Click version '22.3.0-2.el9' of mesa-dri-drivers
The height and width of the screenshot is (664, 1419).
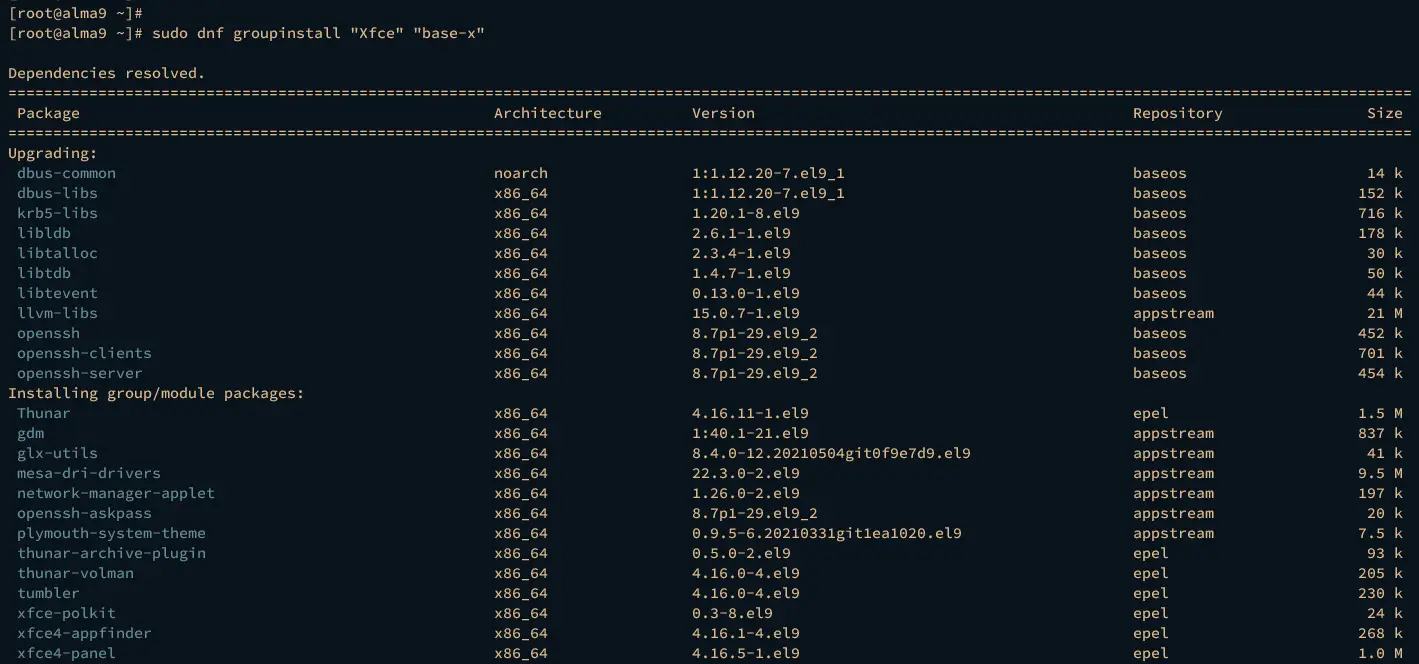pyautogui.click(x=746, y=473)
